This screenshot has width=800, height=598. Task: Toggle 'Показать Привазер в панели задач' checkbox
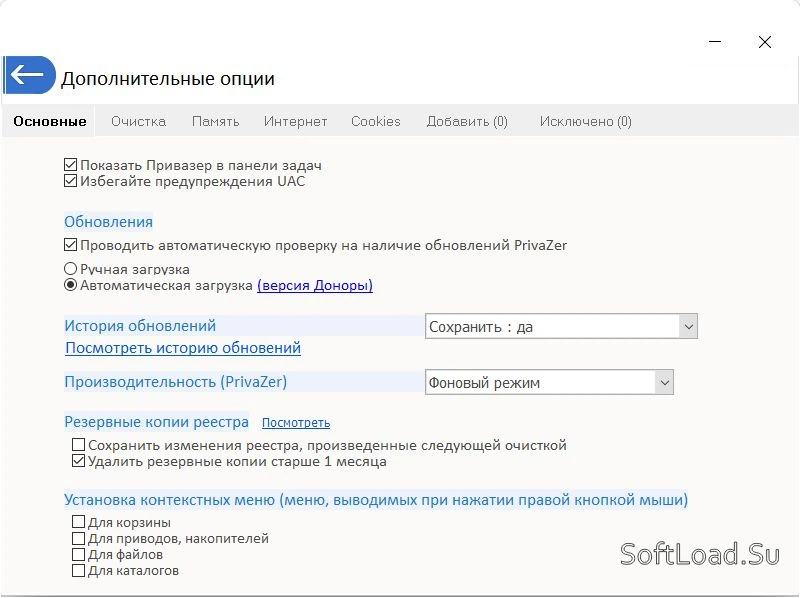coord(70,165)
